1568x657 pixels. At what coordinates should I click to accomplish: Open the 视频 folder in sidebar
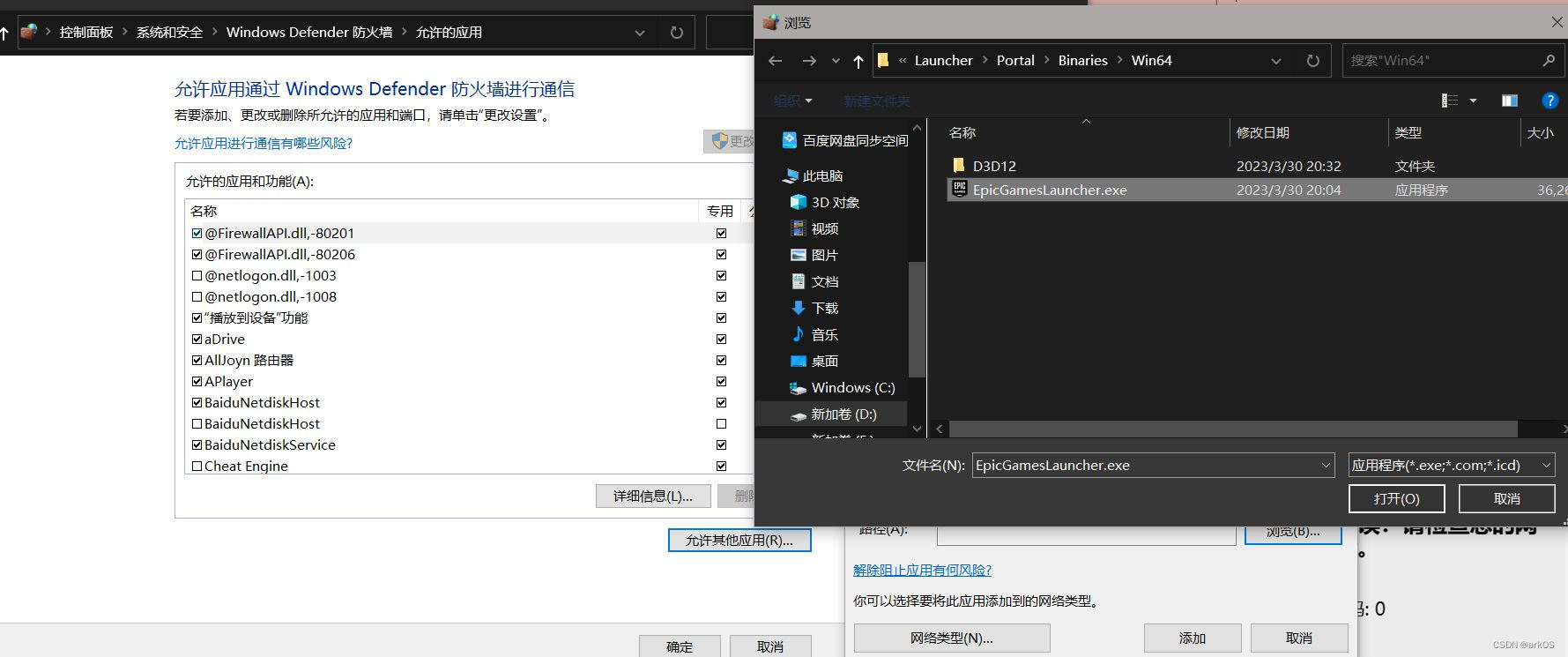point(814,228)
